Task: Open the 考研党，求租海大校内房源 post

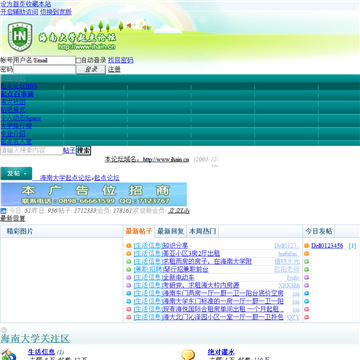Action: pos(200,286)
